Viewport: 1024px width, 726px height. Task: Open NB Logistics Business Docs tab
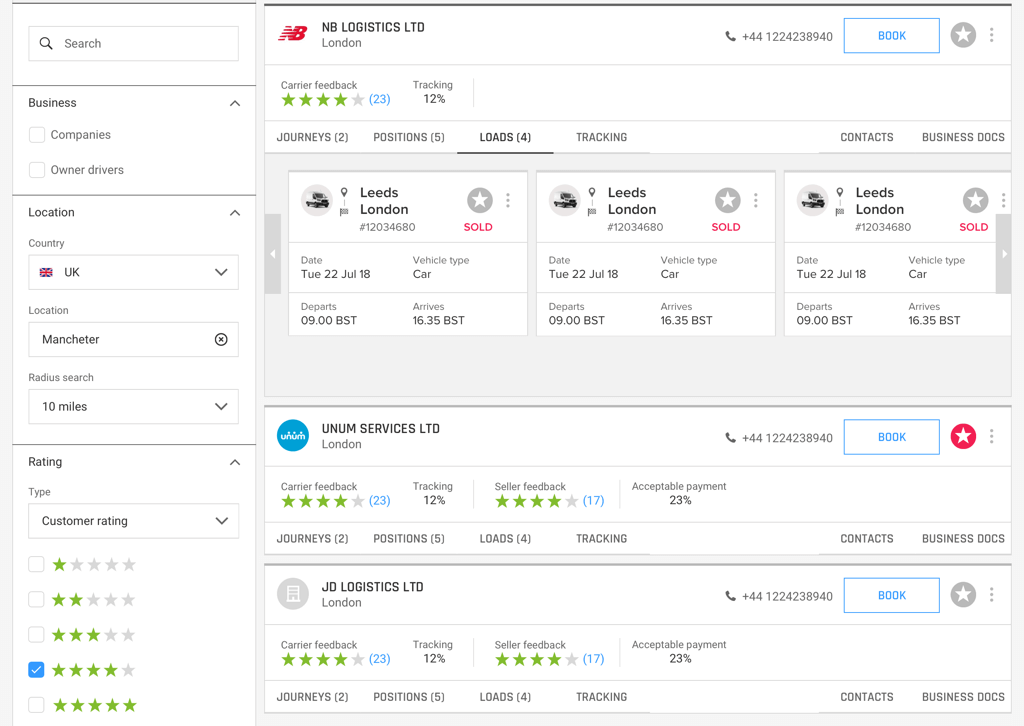(x=963, y=137)
